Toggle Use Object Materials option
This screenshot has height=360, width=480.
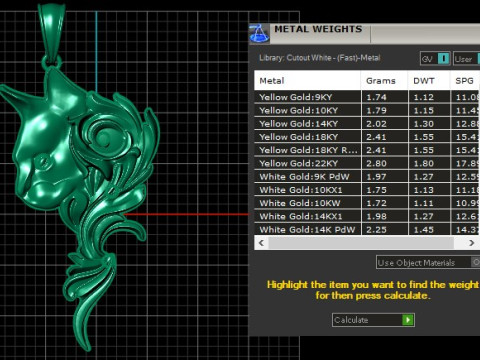428,263
